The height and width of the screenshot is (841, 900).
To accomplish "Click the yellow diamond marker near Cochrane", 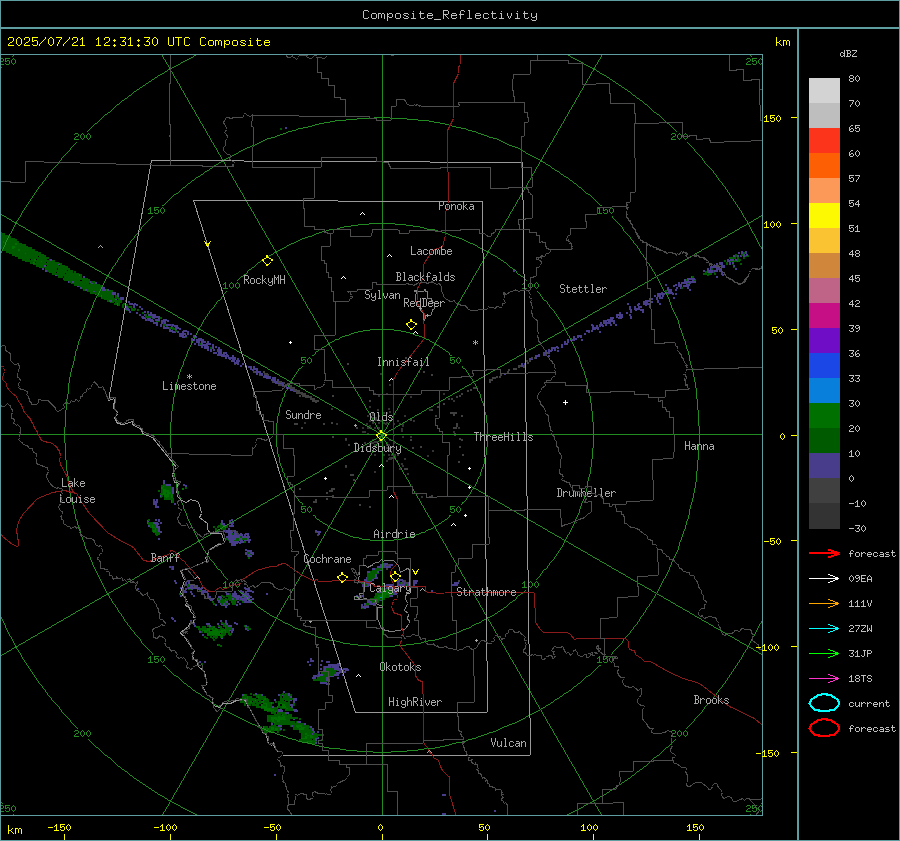I will (x=342, y=578).
